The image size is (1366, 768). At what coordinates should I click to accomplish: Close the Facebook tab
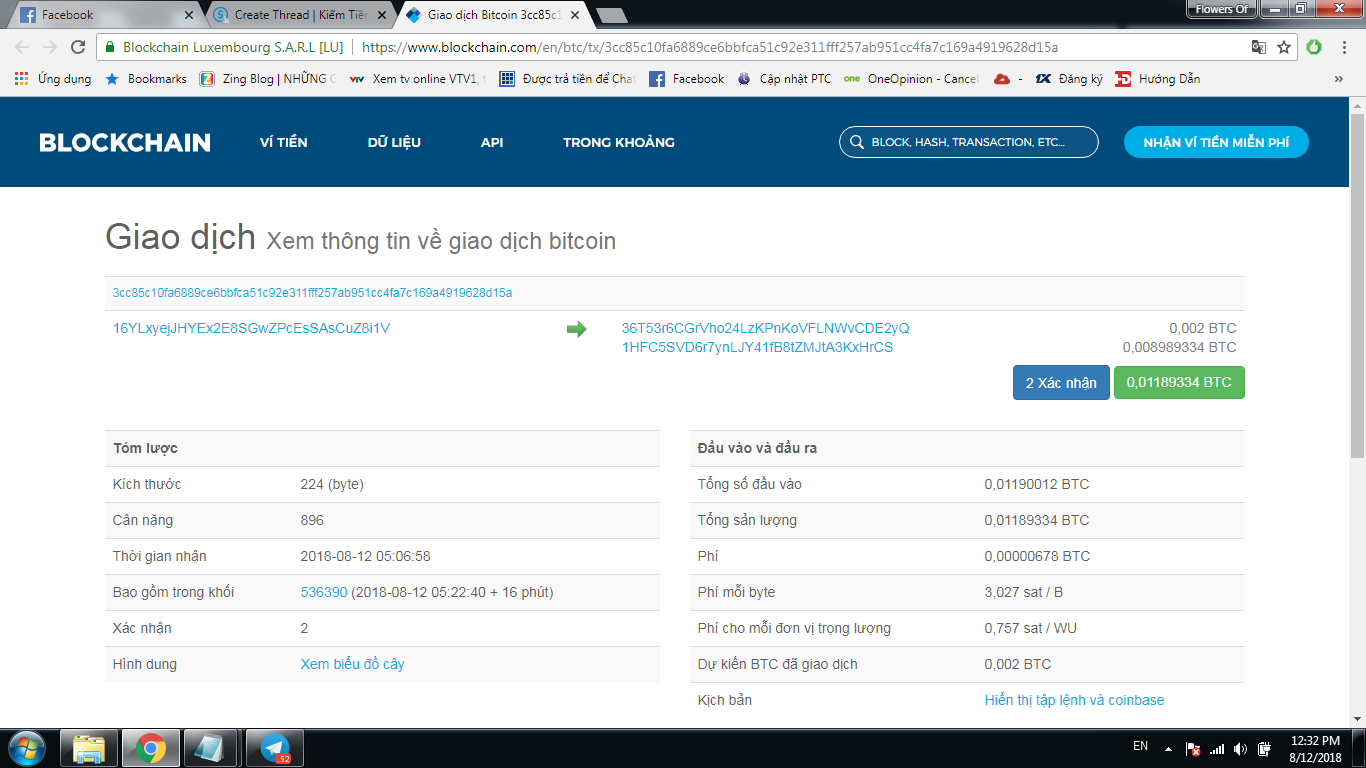(x=189, y=15)
